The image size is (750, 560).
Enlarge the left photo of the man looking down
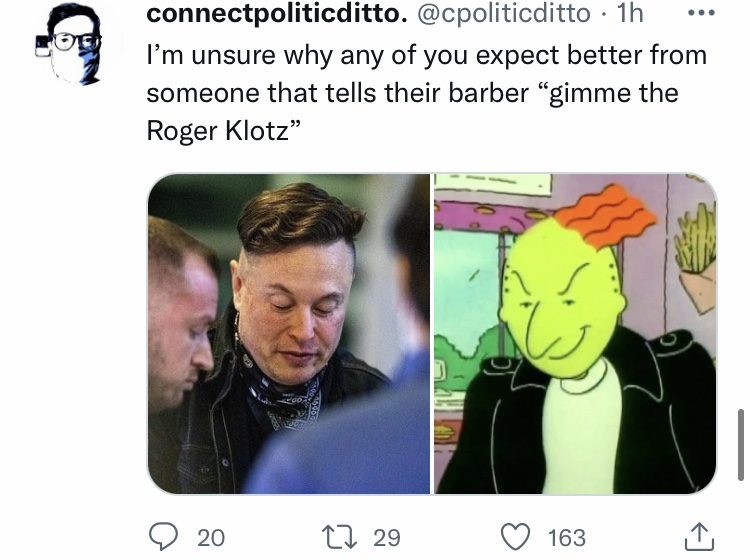[x=289, y=333]
